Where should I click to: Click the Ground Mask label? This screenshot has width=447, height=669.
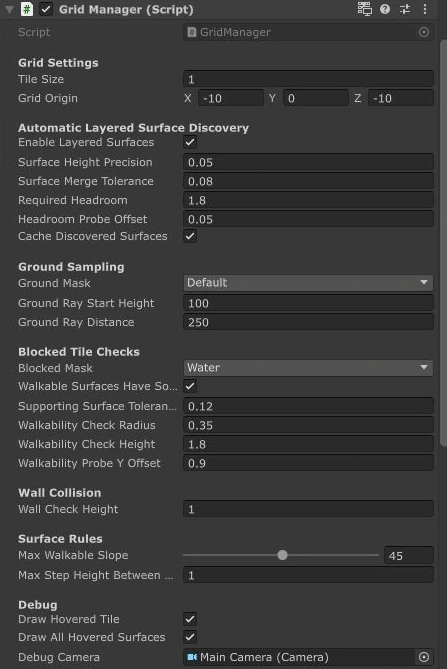coord(54,283)
